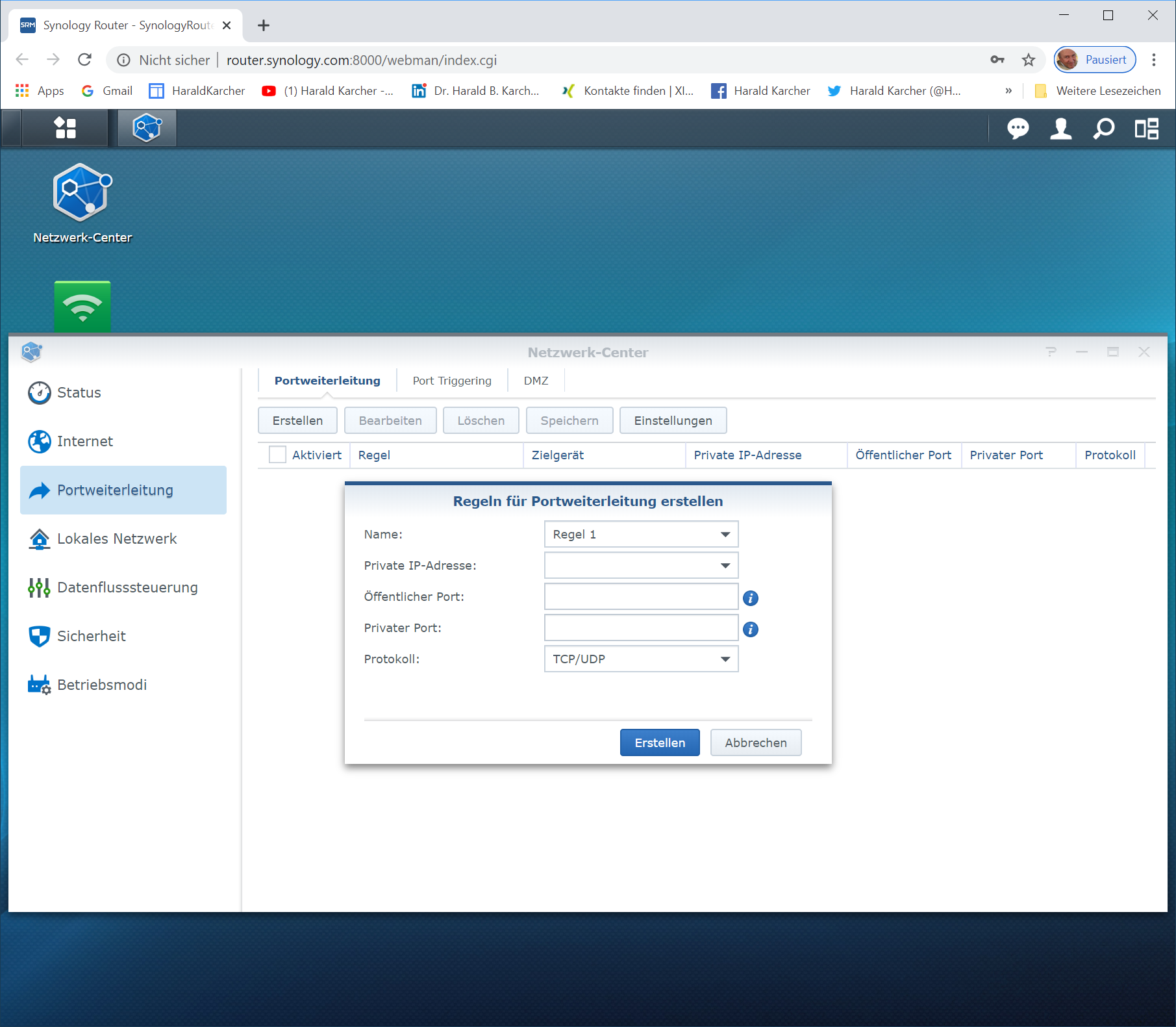Click the SRM search magnifier icon
Screen dimensions: 1176x1027
click(x=1103, y=129)
